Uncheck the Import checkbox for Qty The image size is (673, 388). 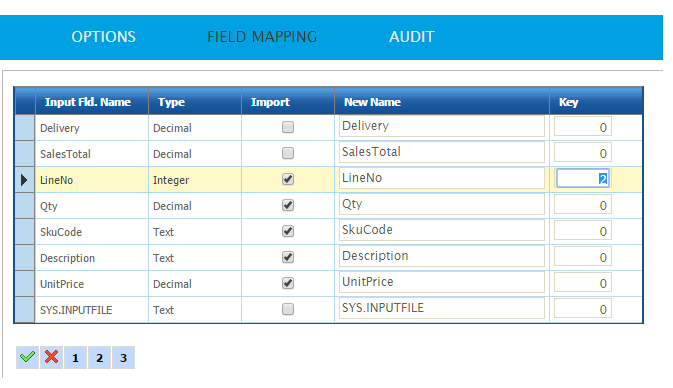click(x=288, y=205)
